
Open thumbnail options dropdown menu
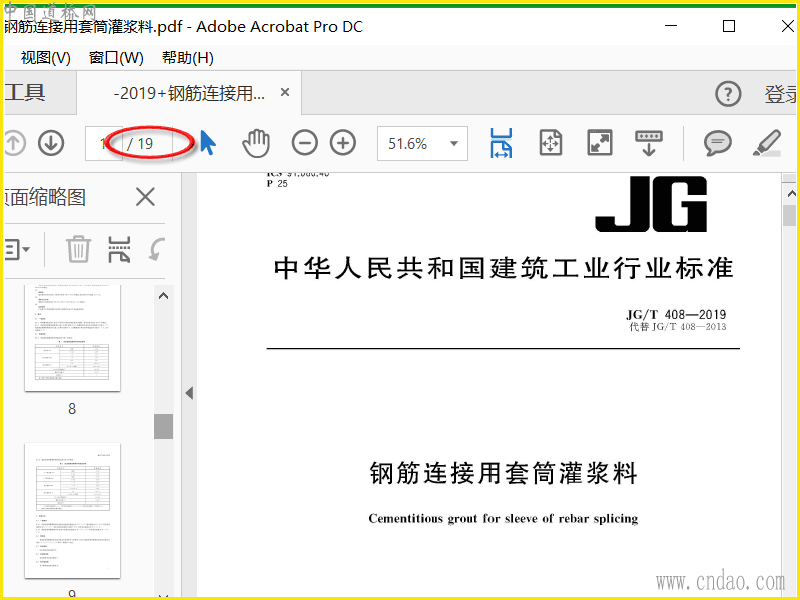17,249
